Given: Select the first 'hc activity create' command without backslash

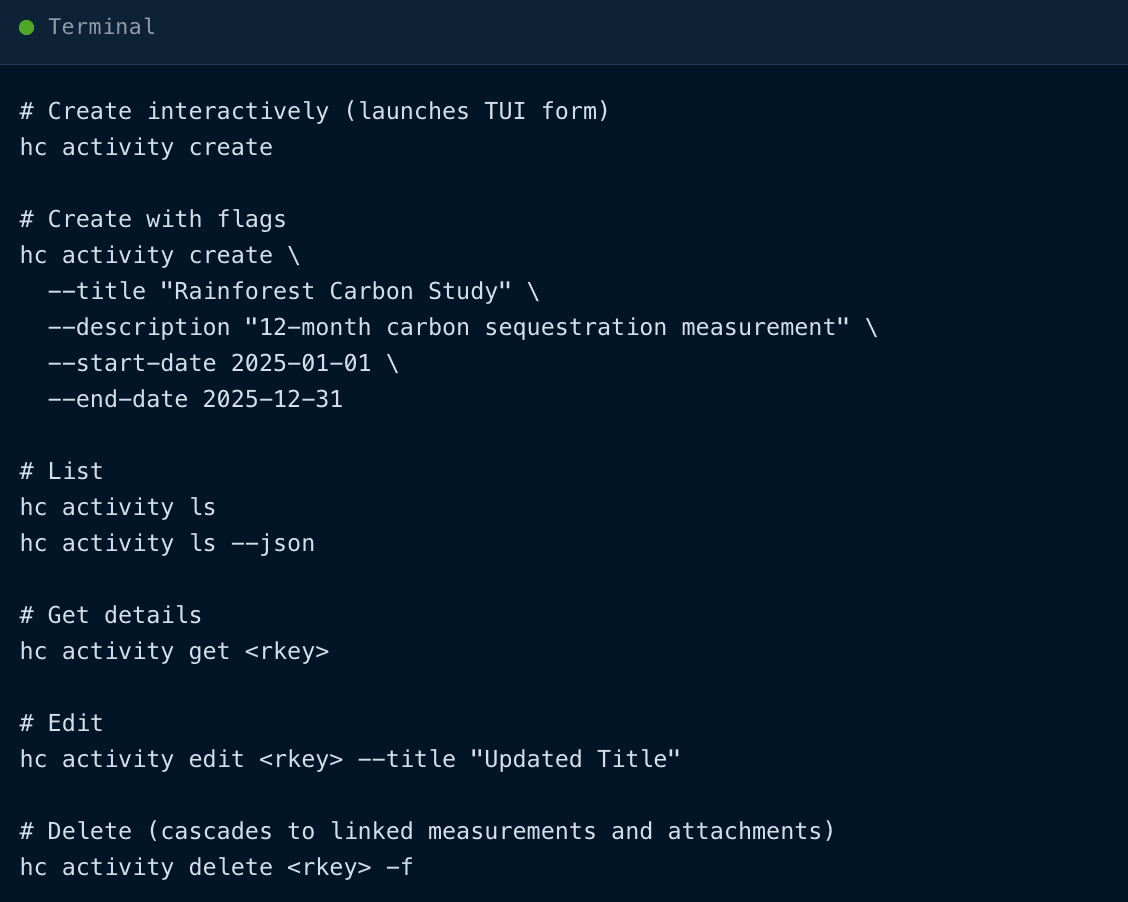Looking at the screenshot, I should pyautogui.click(x=146, y=147).
